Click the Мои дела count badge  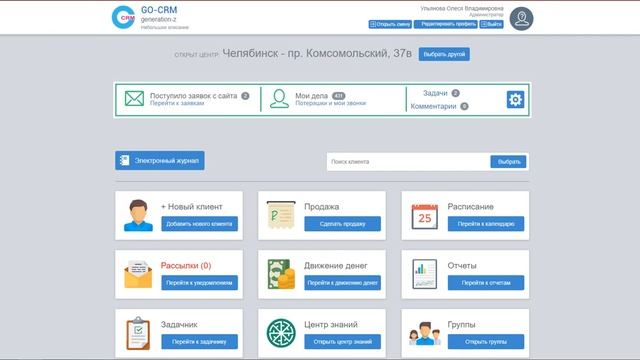pyautogui.click(x=338, y=96)
